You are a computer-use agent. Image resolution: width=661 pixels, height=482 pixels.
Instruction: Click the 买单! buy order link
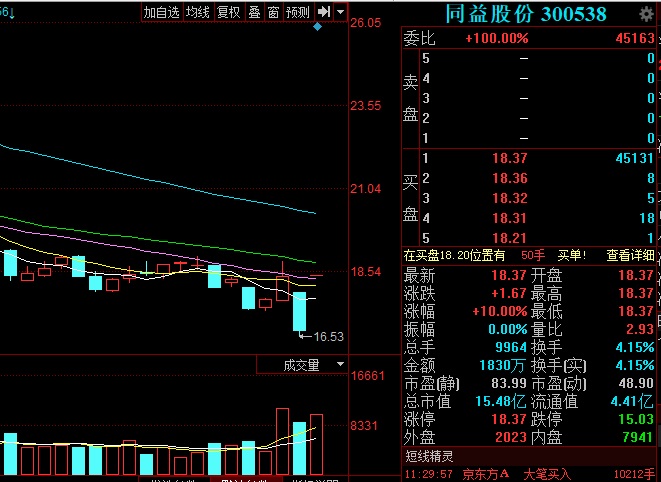[x=573, y=255]
